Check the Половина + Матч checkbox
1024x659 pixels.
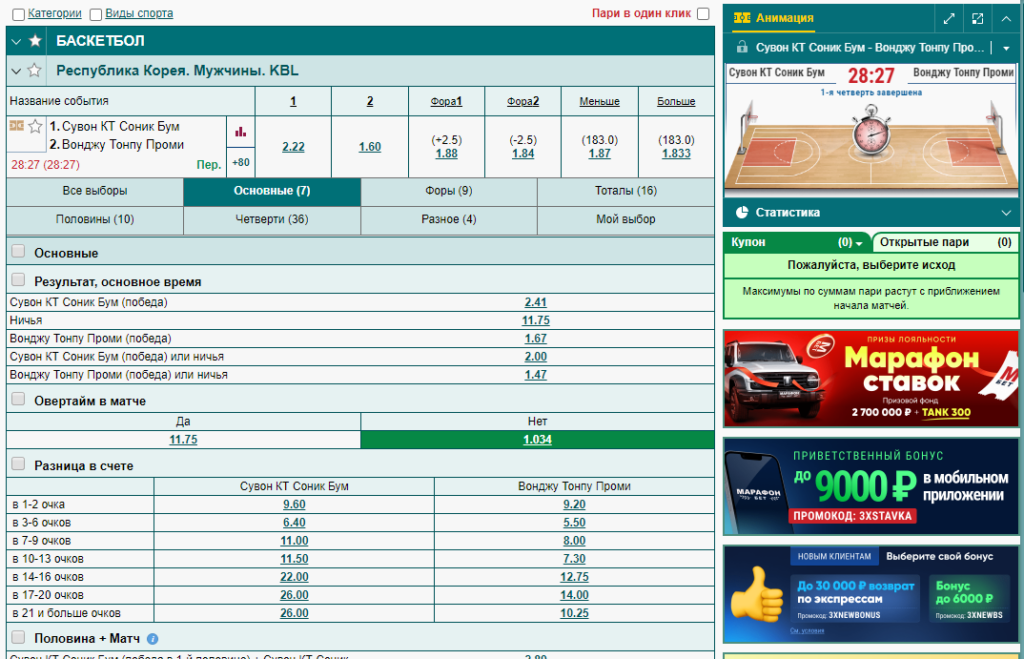coord(18,637)
